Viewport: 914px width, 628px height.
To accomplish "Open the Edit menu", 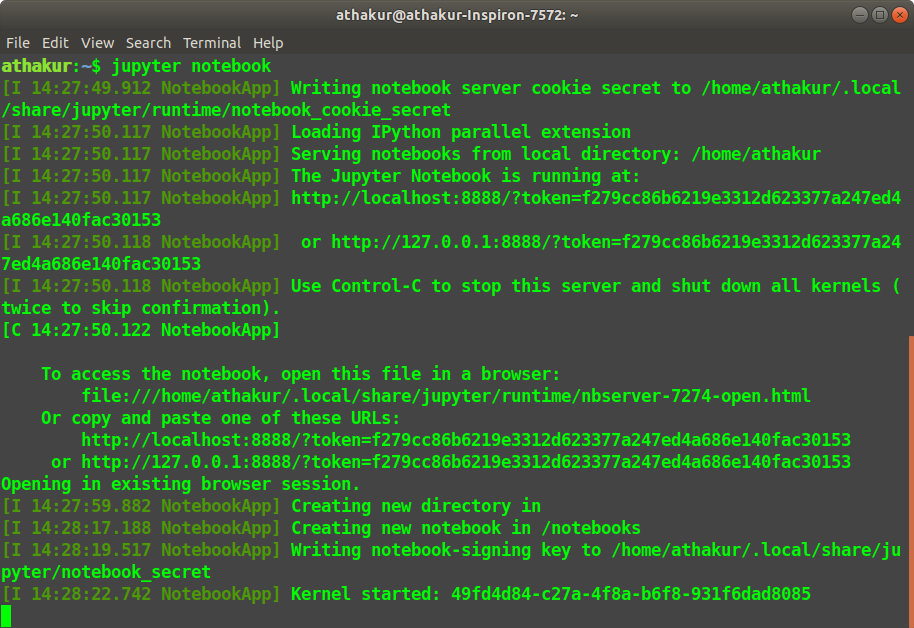I will click(x=55, y=43).
